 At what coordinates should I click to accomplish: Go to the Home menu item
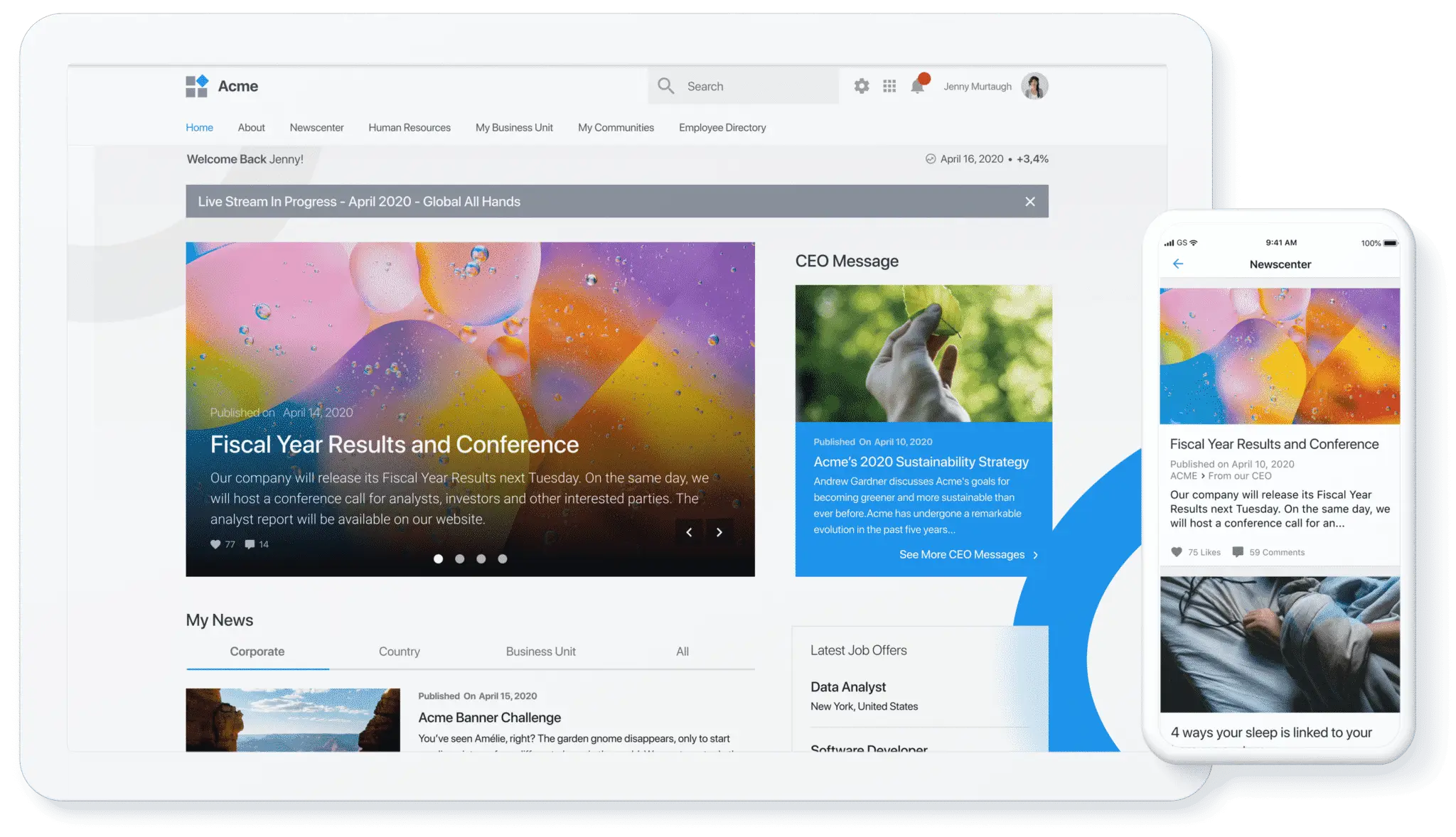coord(200,128)
